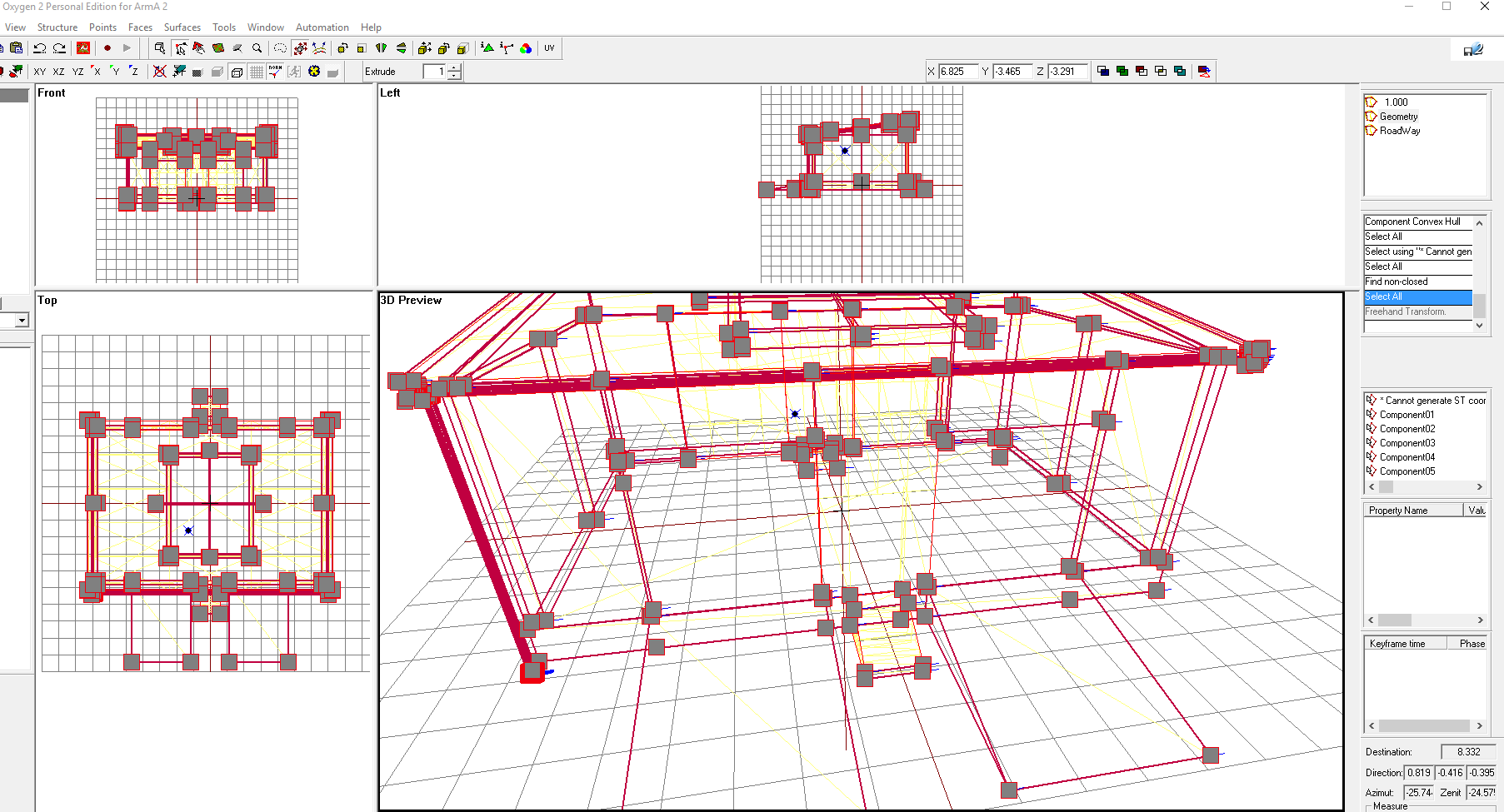Click the red record dot icon
This screenshot has height=812, width=1504.
coord(107,48)
